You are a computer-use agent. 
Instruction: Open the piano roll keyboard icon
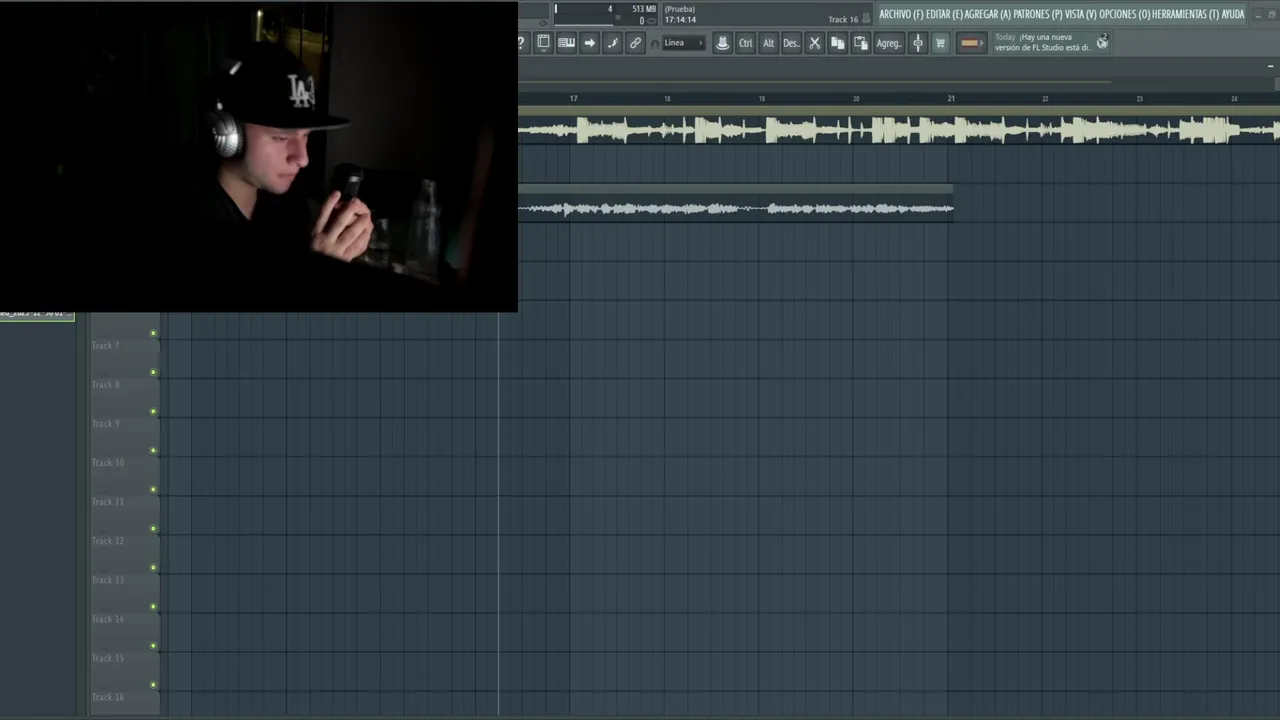pyautogui.click(x=566, y=43)
